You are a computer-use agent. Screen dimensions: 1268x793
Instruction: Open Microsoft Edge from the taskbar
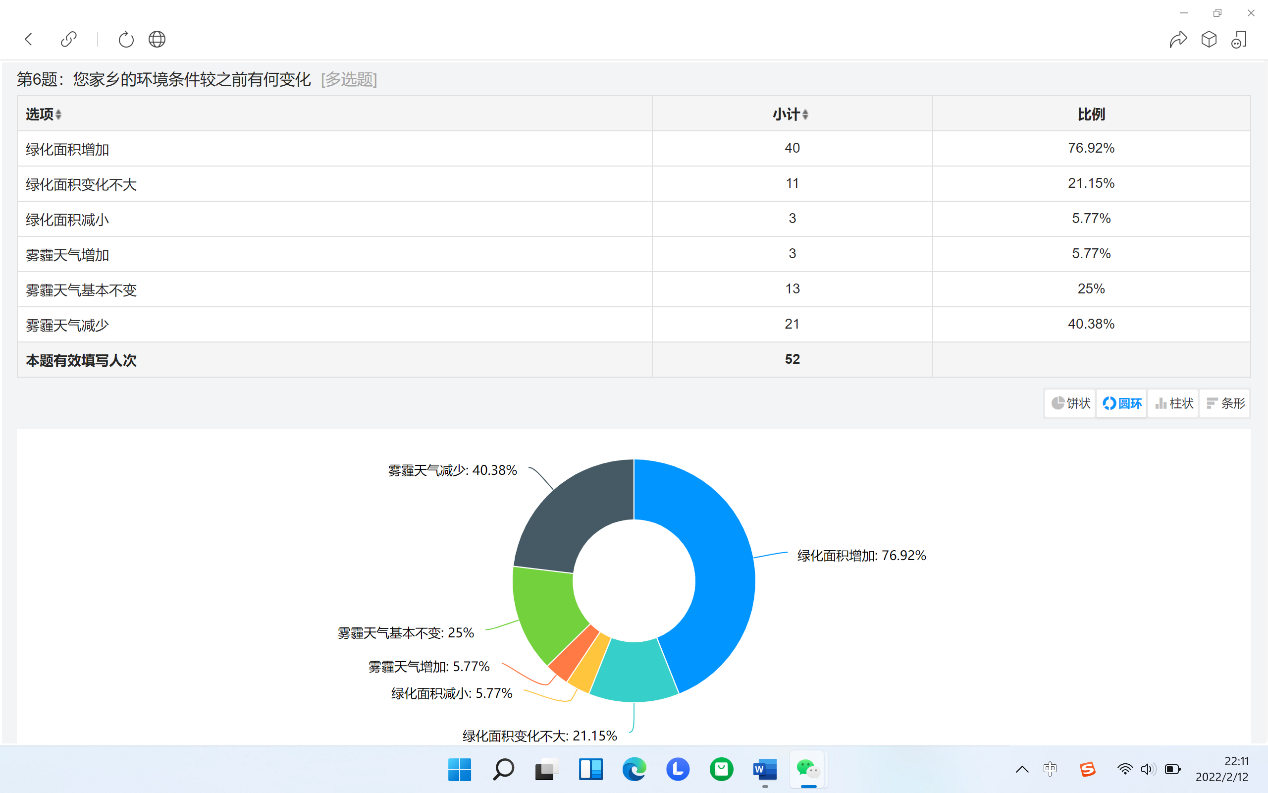tap(634, 769)
